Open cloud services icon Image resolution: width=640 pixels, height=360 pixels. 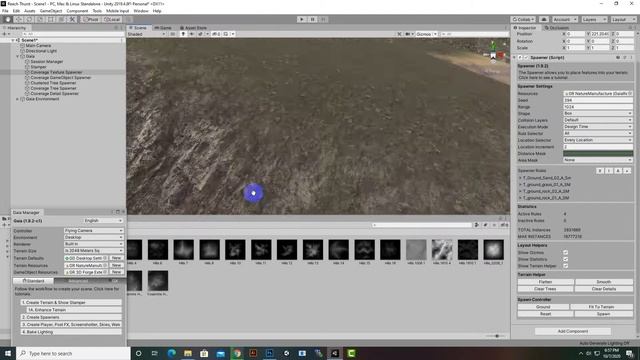[x=544, y=19]
